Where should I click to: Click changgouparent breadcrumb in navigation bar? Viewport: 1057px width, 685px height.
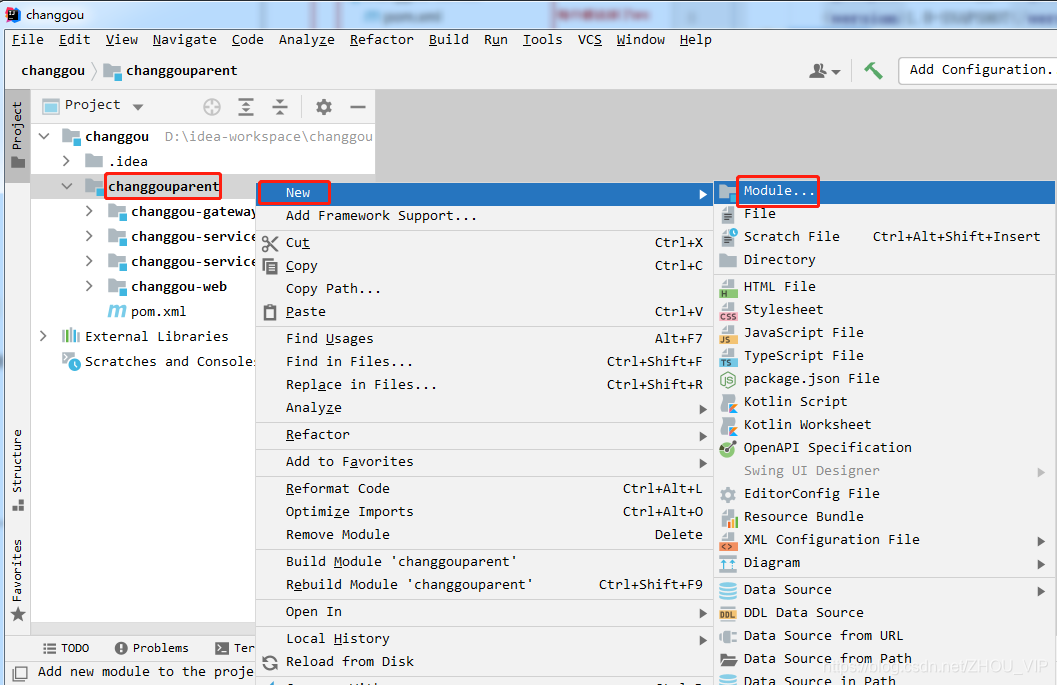(x=170, y=71)
